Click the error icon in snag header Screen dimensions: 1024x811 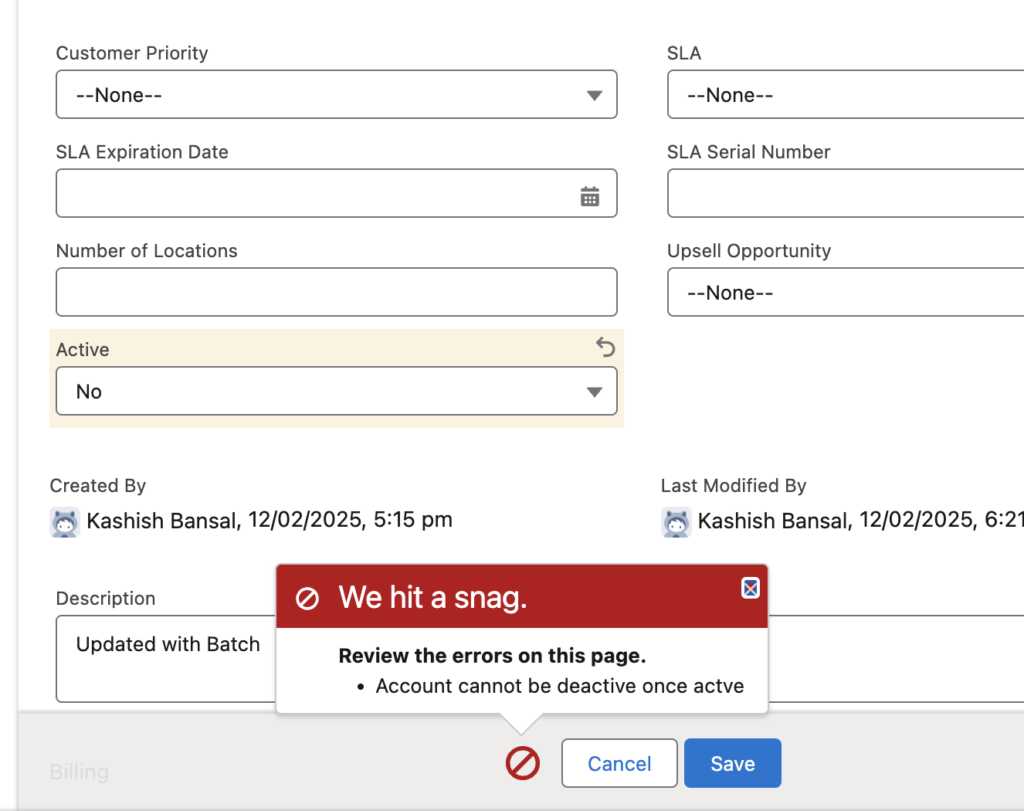[307, 599]
